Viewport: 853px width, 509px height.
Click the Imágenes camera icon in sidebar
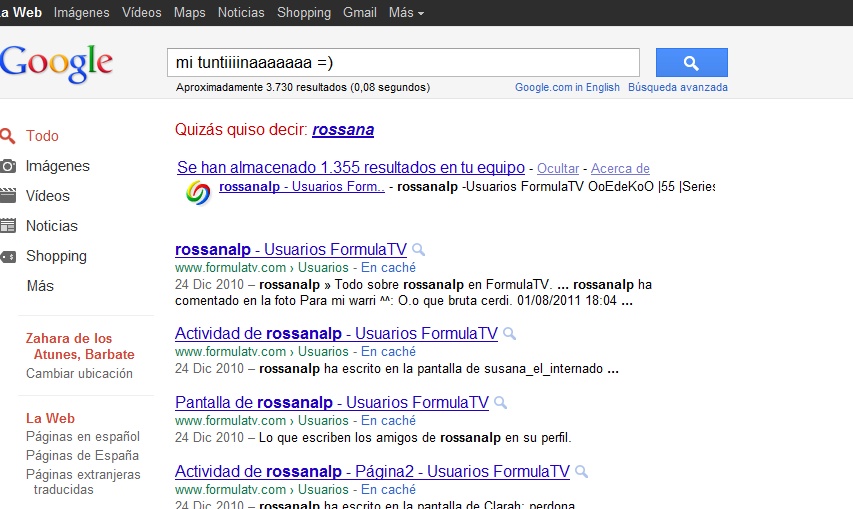pyautogui.click(x=8, y=166)
